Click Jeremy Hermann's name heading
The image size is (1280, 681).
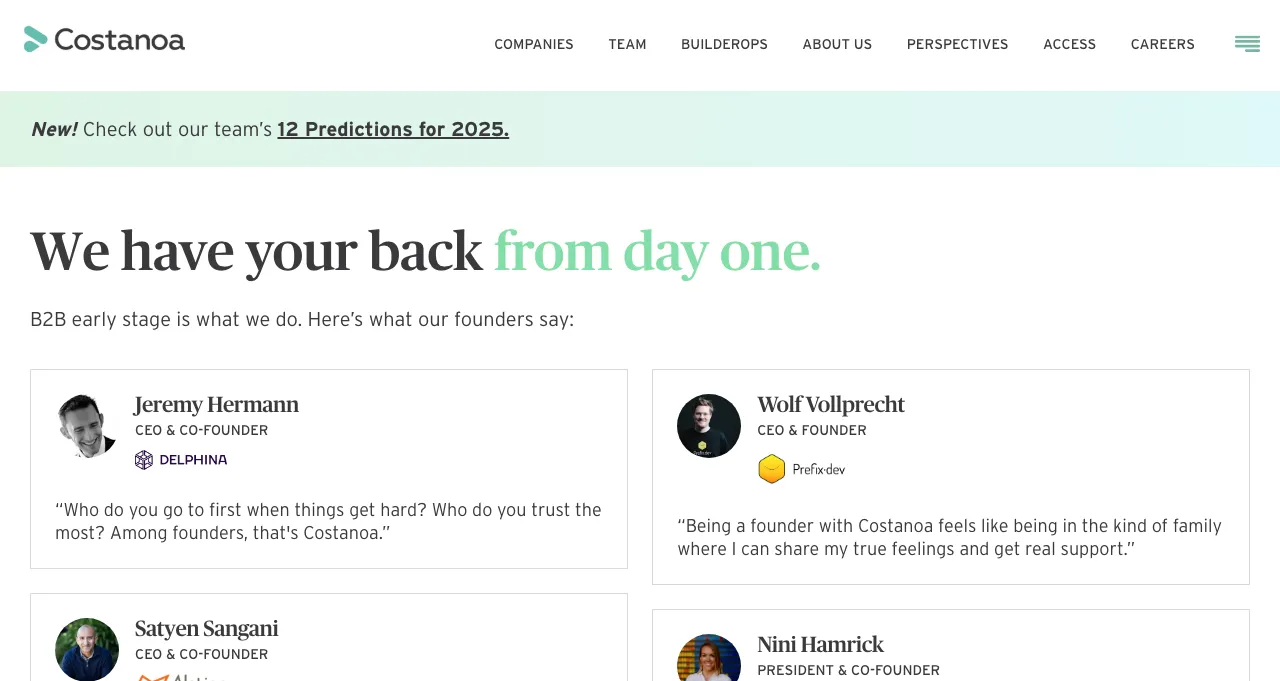click(216, 405)
